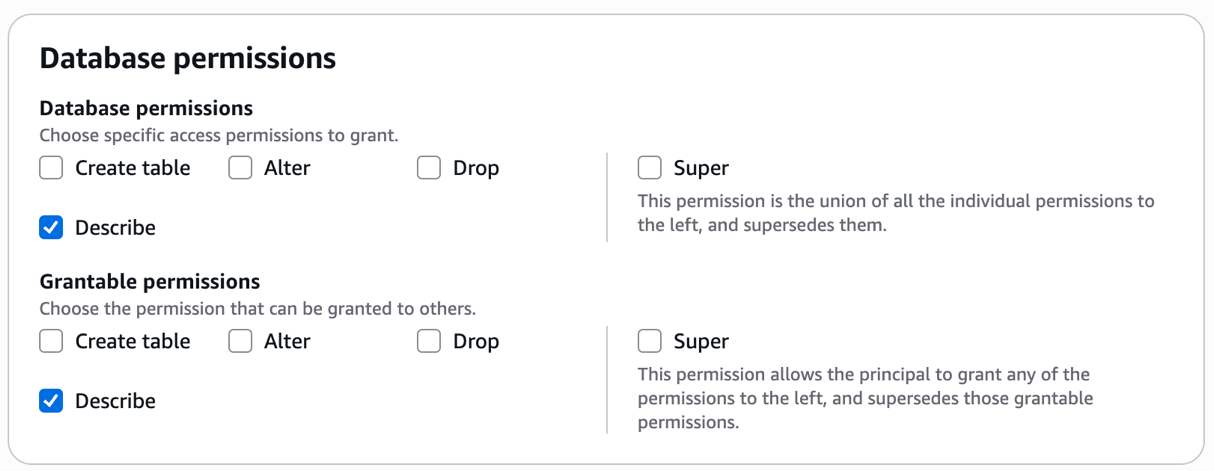Click the grantable Super description about the principal
This screenshot has height=471, width=1214.
(x=865, y=398)
